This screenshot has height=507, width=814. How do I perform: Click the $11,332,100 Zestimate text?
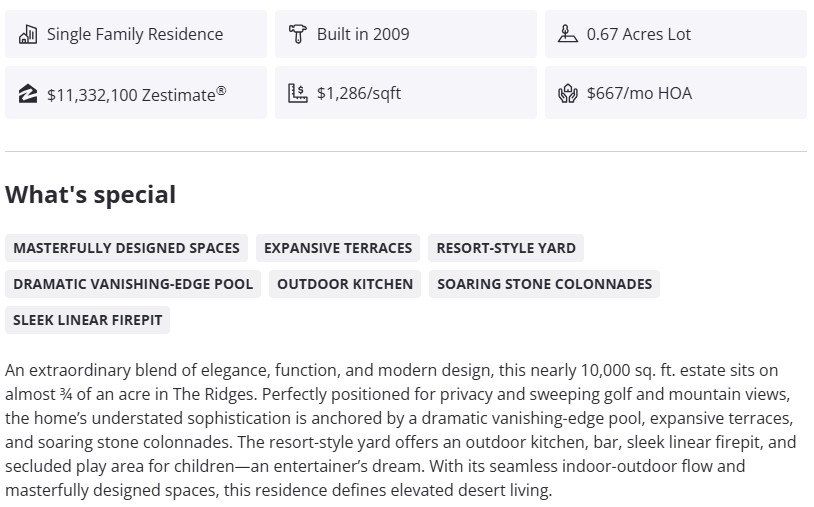[136, 94]
